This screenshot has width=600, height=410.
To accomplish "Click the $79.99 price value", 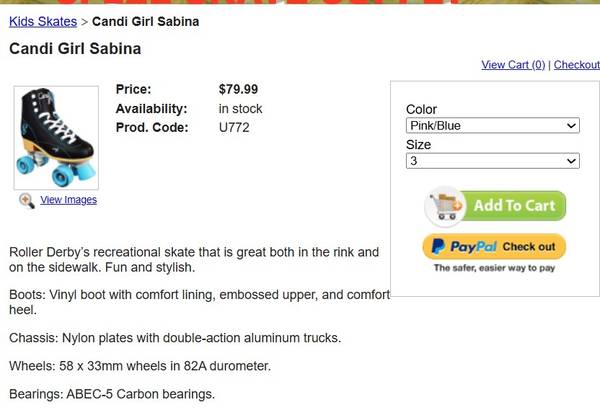I will tap(238, 88).
